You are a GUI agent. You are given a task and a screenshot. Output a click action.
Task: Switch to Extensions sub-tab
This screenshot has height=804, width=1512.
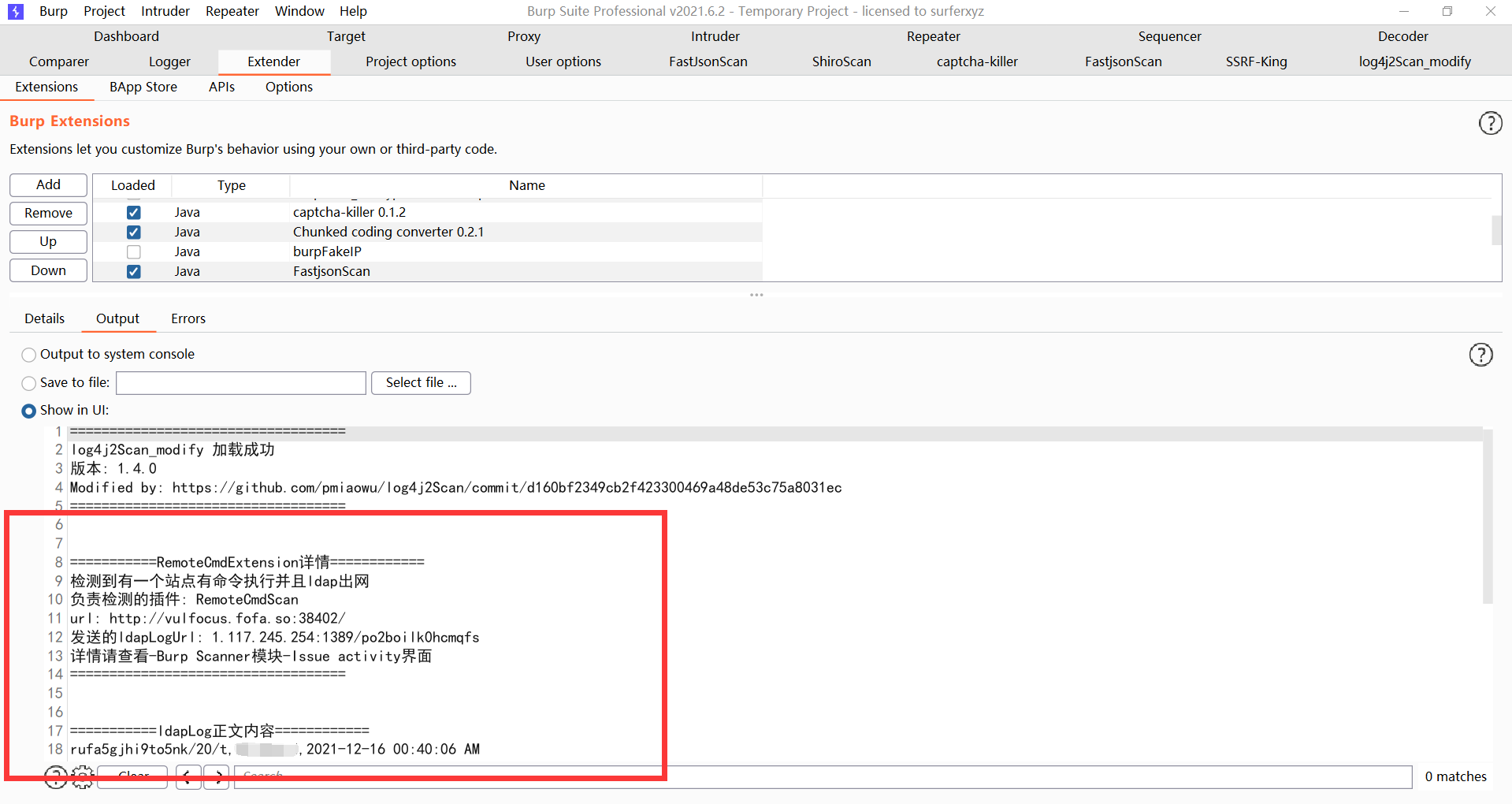[x=46, y=87]
